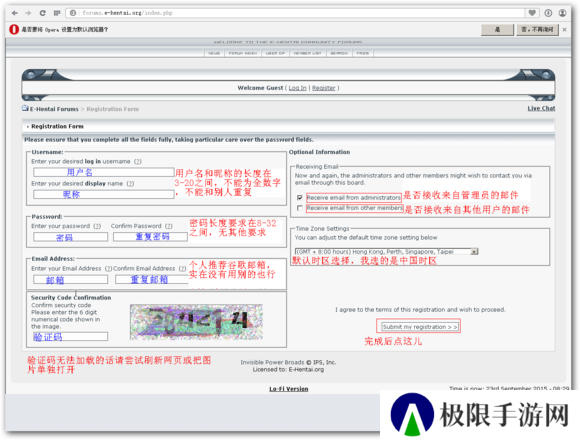The image size is (580, 440).
Task: Click the captcha security code image
Action: (196, 322)
